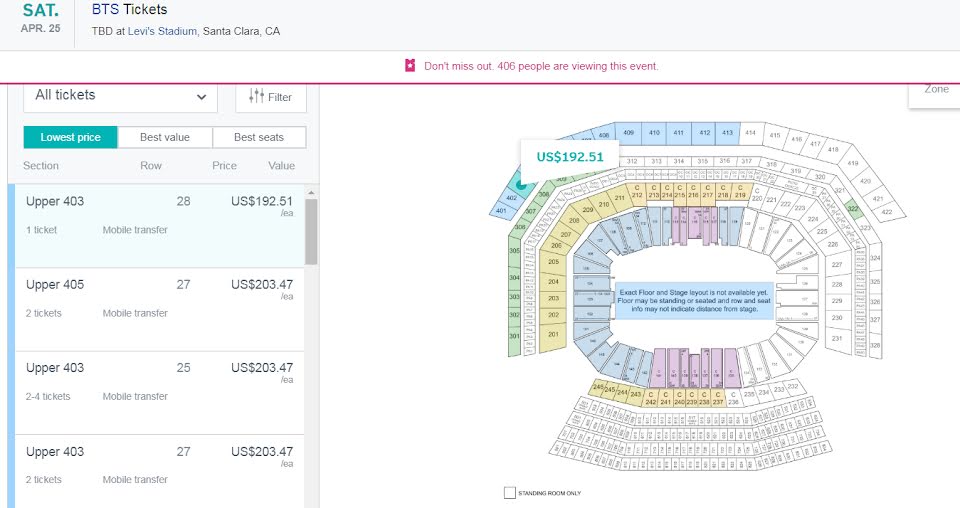This screenshot has width=960, height=508.
Task: Open the All tickets dropdown
Action: [x=121, y=96]
